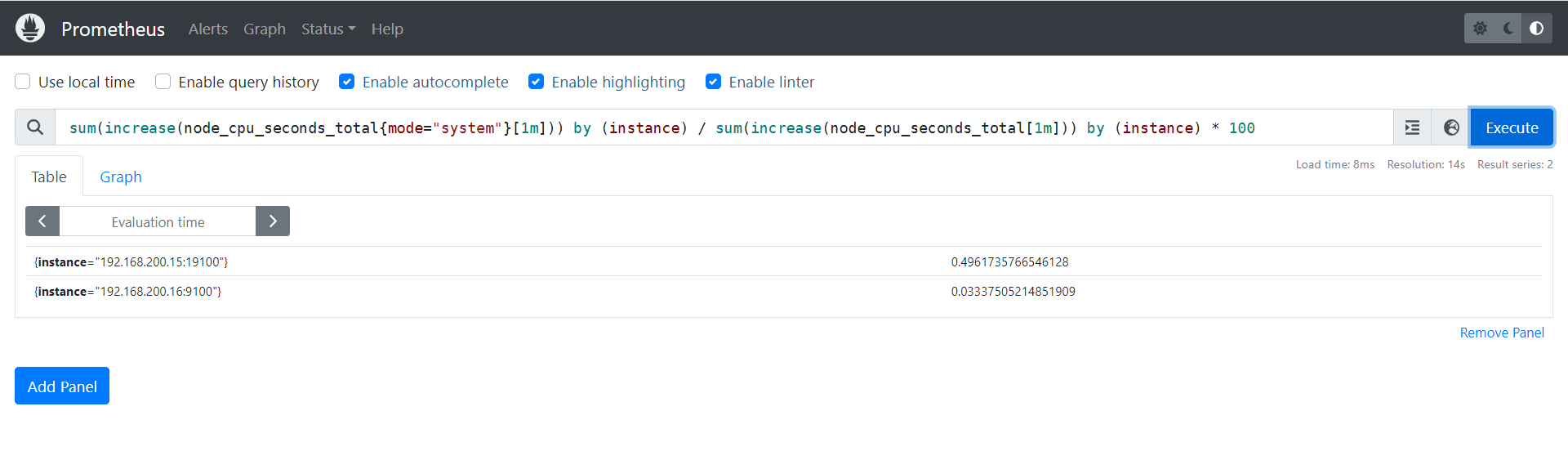The height and width of the screenshot is (469, 1568).
Task: Select the 192.168.200.16:9100 instance row
Action: tap(783, 291)
